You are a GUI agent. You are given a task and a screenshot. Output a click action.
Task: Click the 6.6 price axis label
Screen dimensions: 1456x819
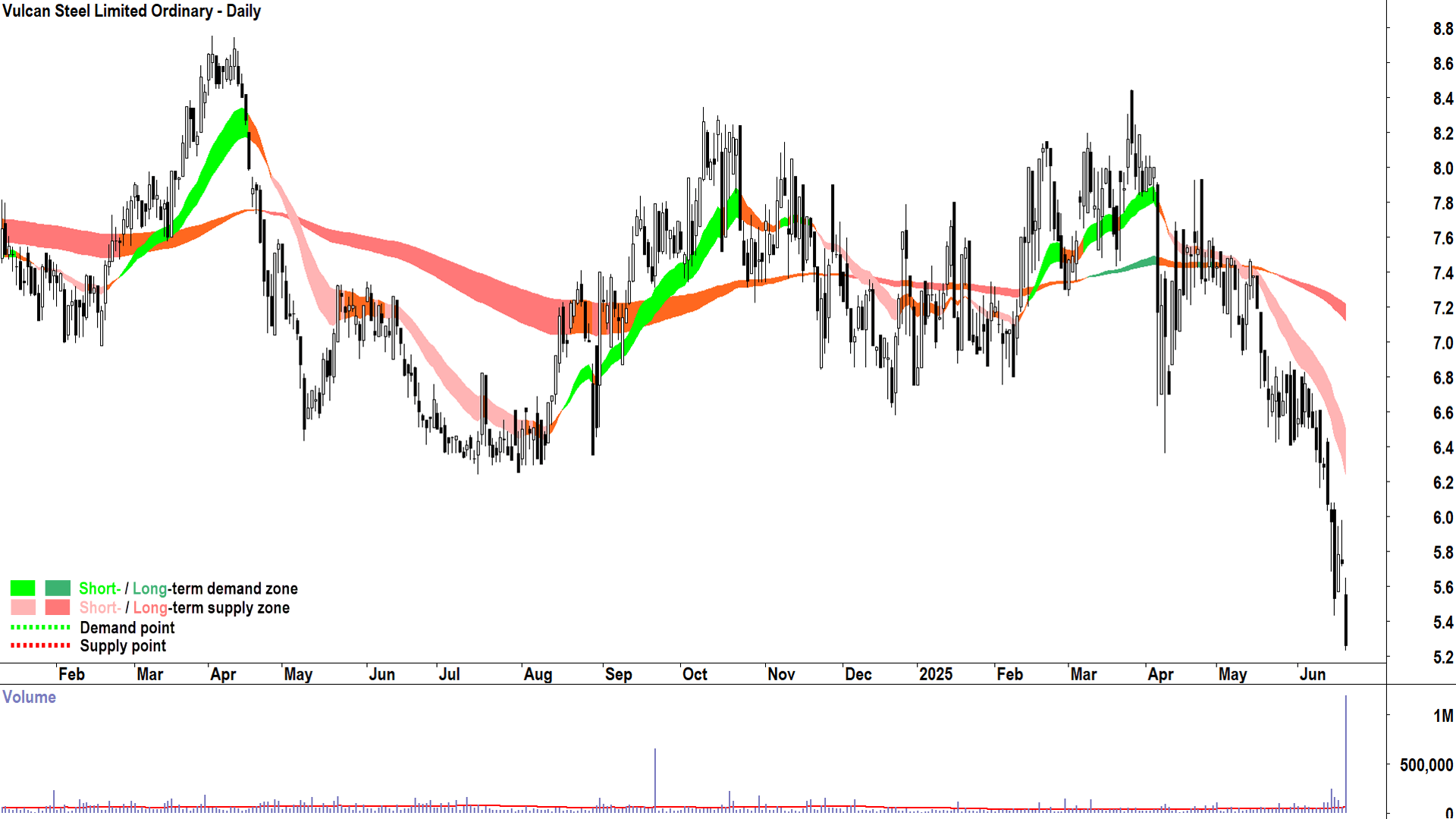pyautogui.click(x=1442, y=413)
